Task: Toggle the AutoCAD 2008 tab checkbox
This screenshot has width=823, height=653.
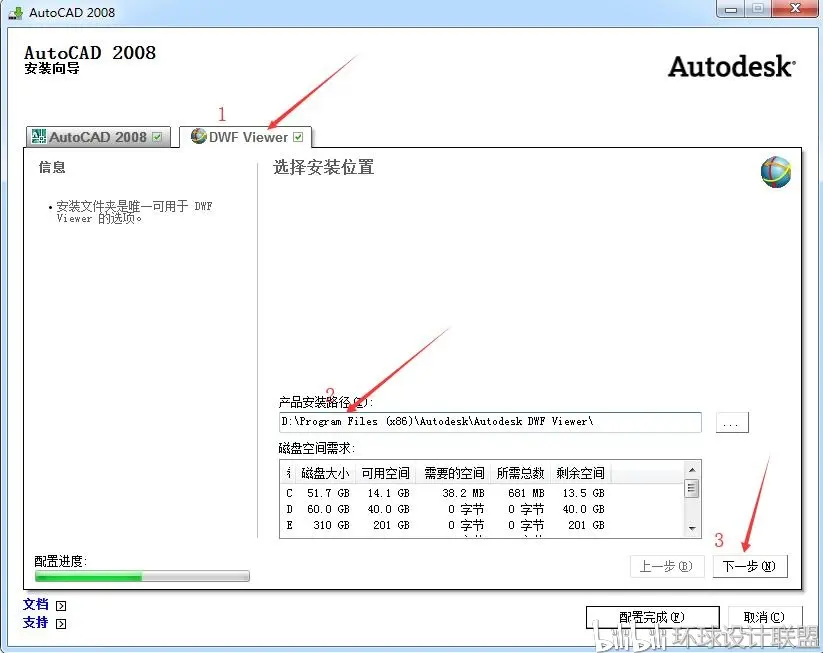Action: click(157, 137)
